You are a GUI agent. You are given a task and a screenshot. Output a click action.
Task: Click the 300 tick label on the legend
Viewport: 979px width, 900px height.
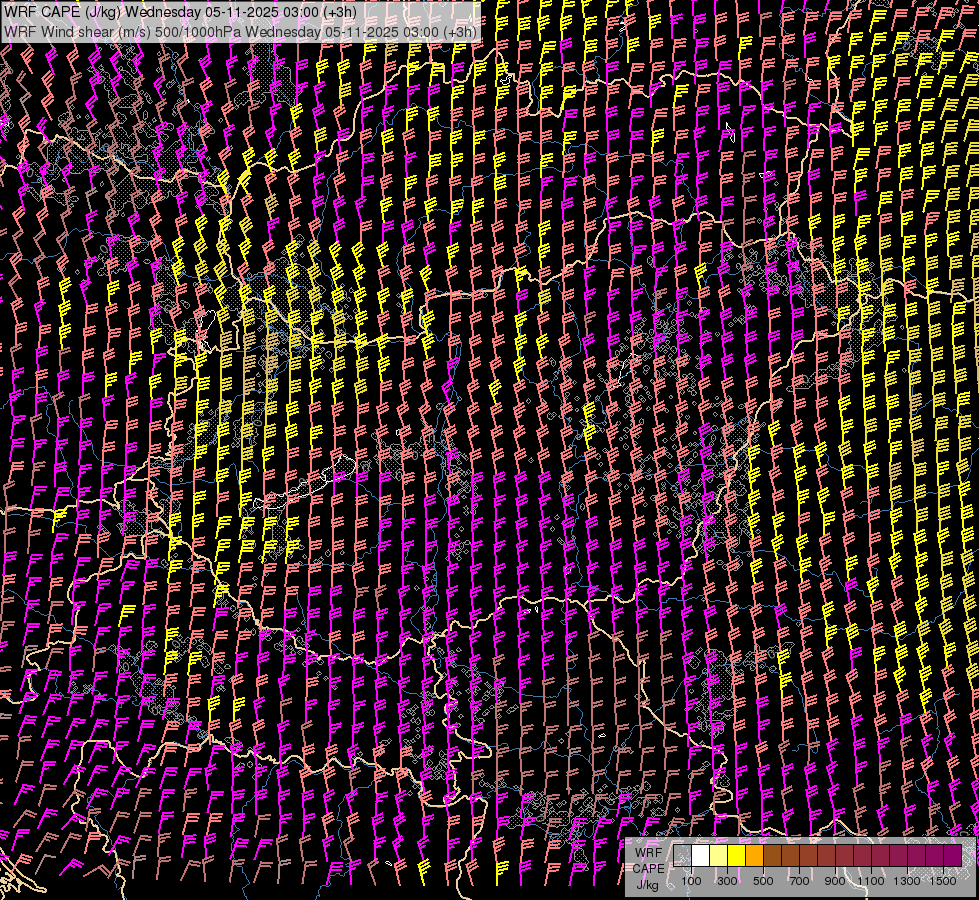[727, 881]
